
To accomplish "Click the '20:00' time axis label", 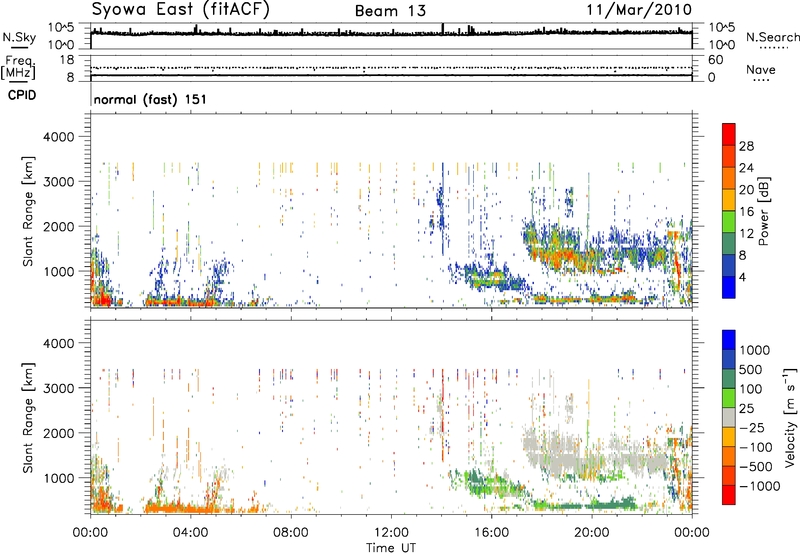I will point(592,533).
